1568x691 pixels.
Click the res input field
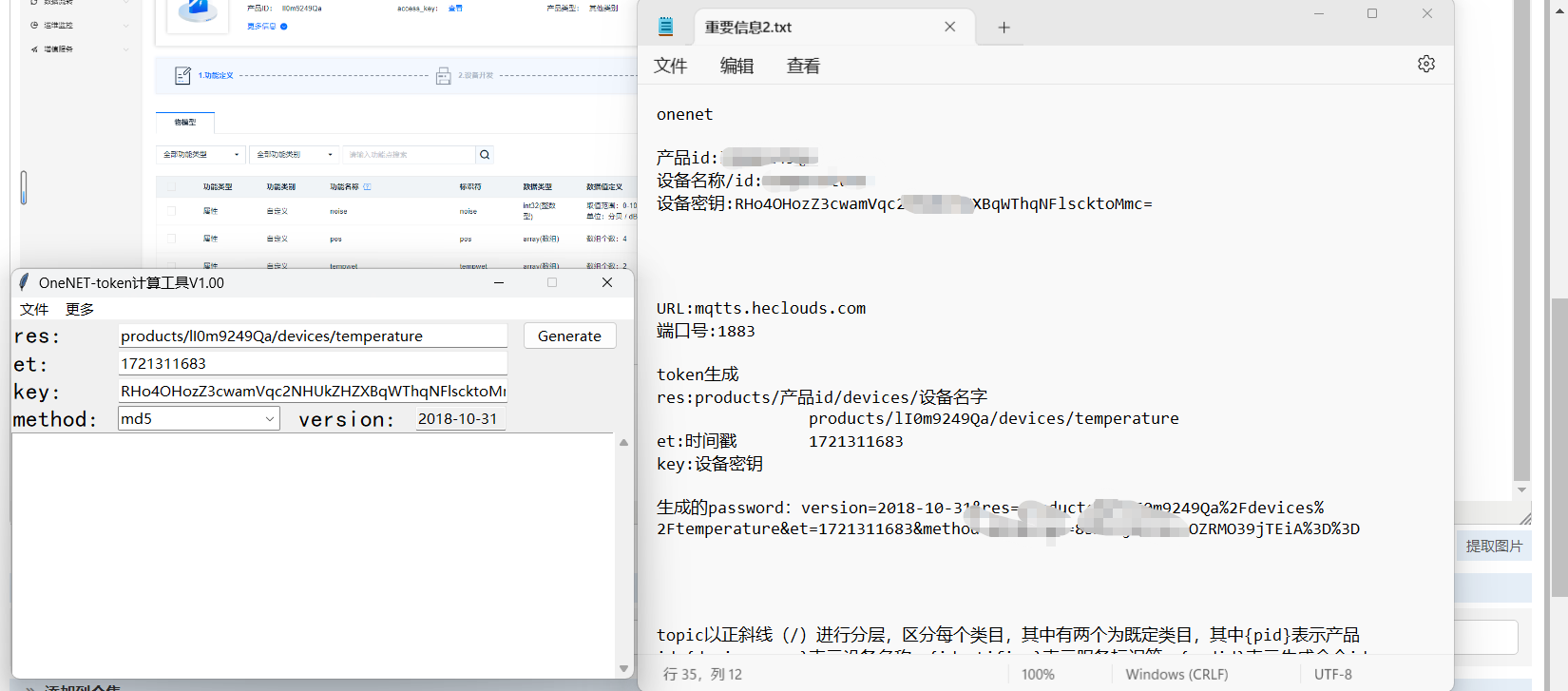[x=313, y=336]
